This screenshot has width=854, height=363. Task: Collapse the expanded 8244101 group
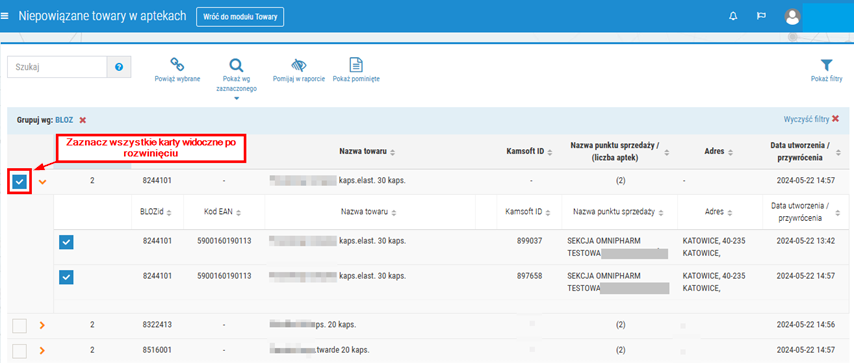coord(42,182)
